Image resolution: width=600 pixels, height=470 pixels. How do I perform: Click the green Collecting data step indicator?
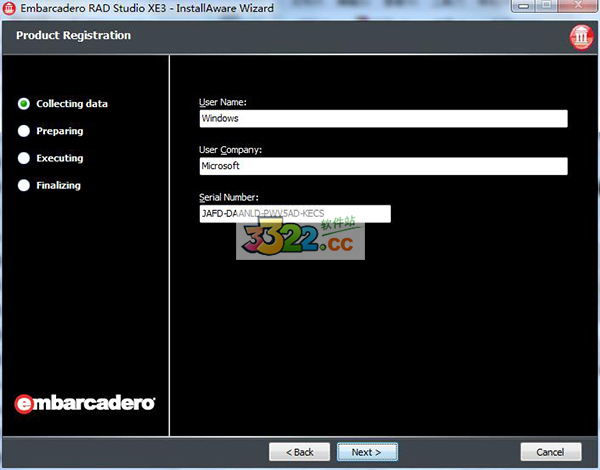coord(24,104)
